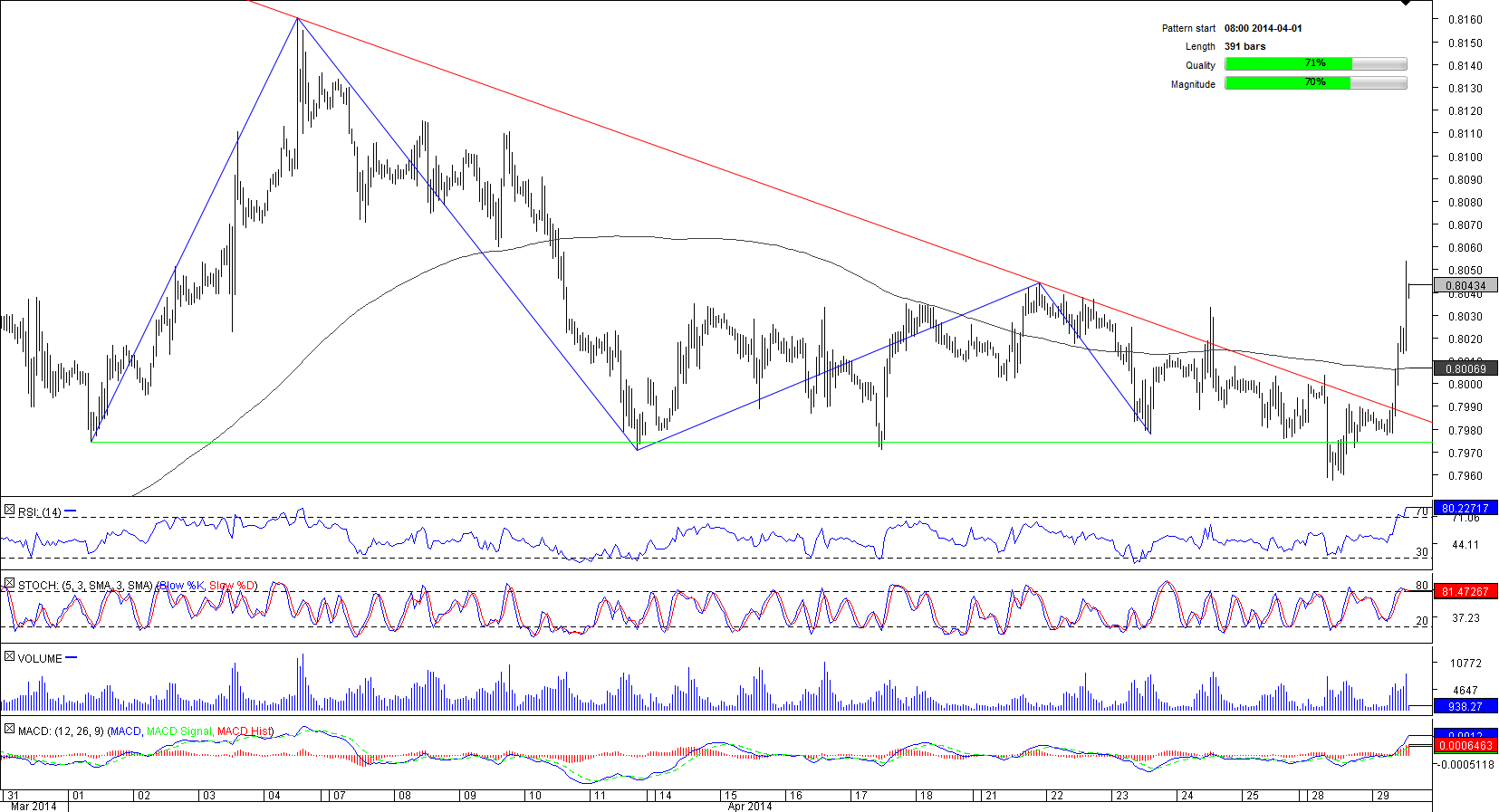Click the Length value 391 bars
Image resolution: width=1499 pixels, height=812 pixels.
[x=1245, y=46]
